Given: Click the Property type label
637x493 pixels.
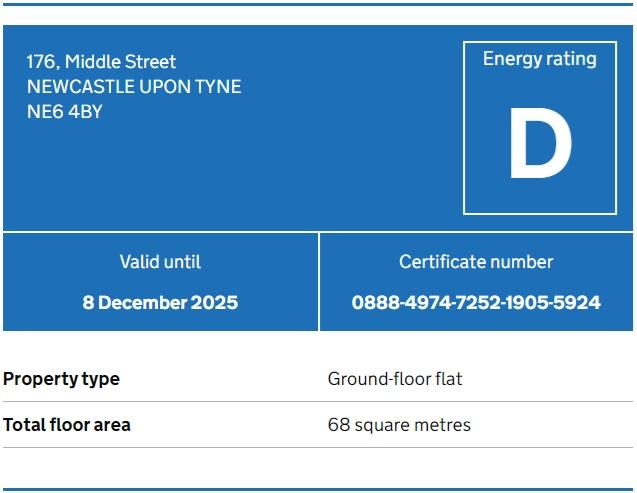Looking at the screenshot, I should [61, 379].
